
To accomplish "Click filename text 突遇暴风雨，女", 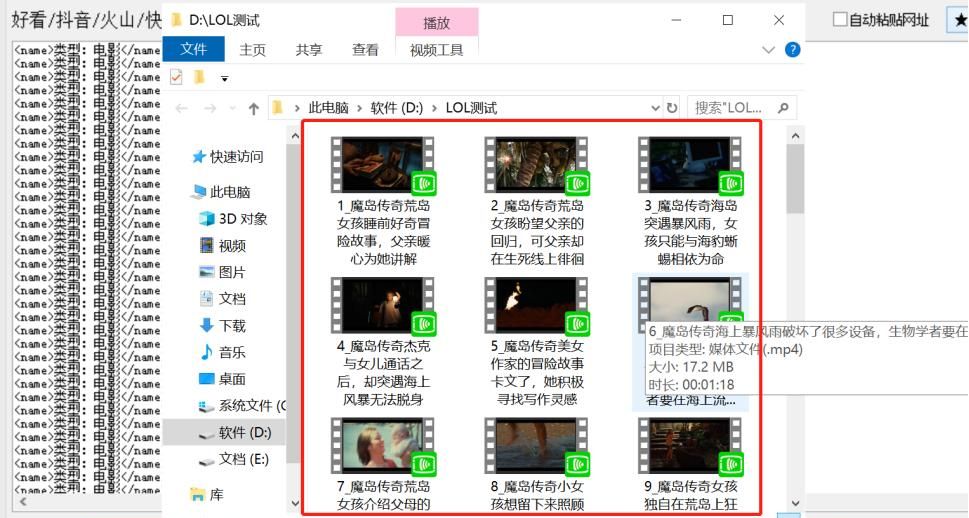I will pyautogui.click(x=690, y=223).
